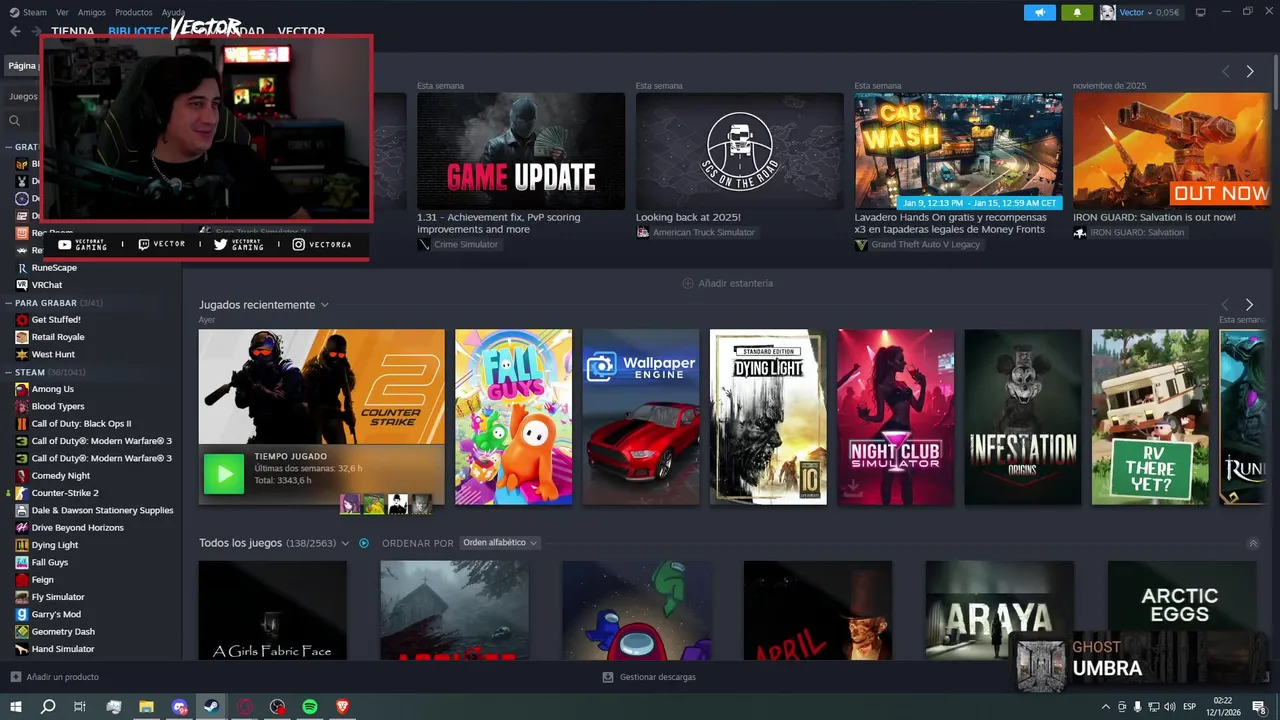Open IRON GUARD: Salvation is out now news
This screenshot has height=720, width=1280.
(1171, 151)
